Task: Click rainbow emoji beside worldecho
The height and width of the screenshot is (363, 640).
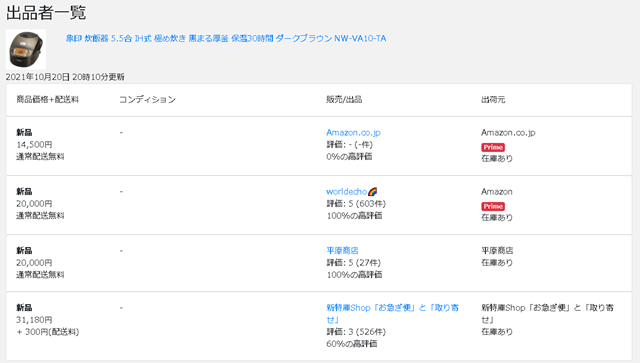Action: point(372,192)
